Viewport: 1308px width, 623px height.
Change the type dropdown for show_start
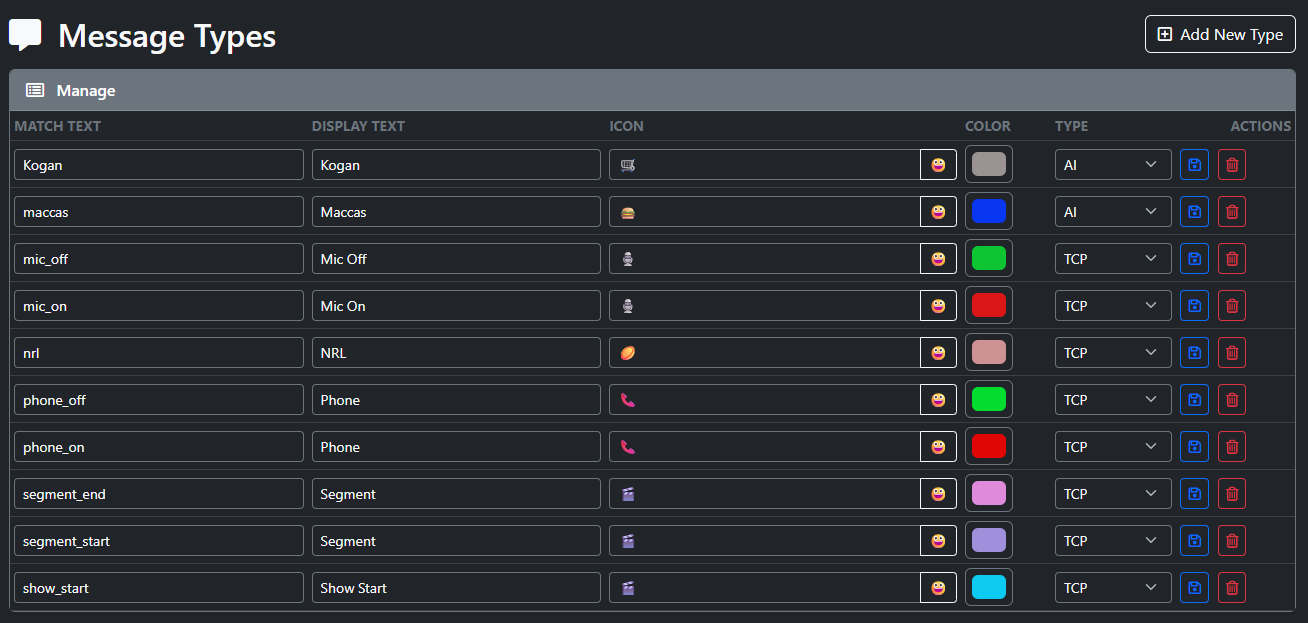pyautogui.click(x=1112, y=588)
